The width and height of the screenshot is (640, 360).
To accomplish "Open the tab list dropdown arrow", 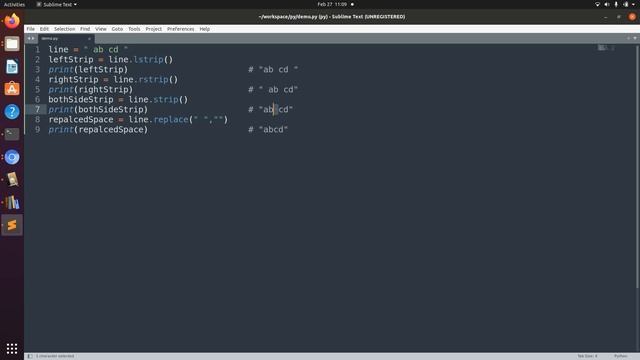I will coord(635,38).
